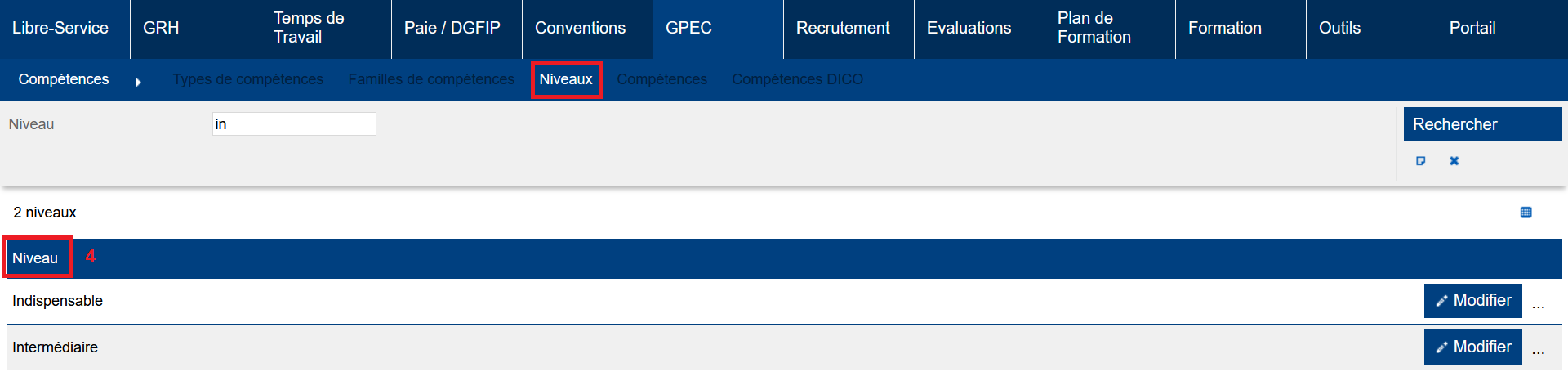The height and width of the screenshot is (390, 1568).
Task: Open the Plan de Formation menu
Action: [1094, 29]
